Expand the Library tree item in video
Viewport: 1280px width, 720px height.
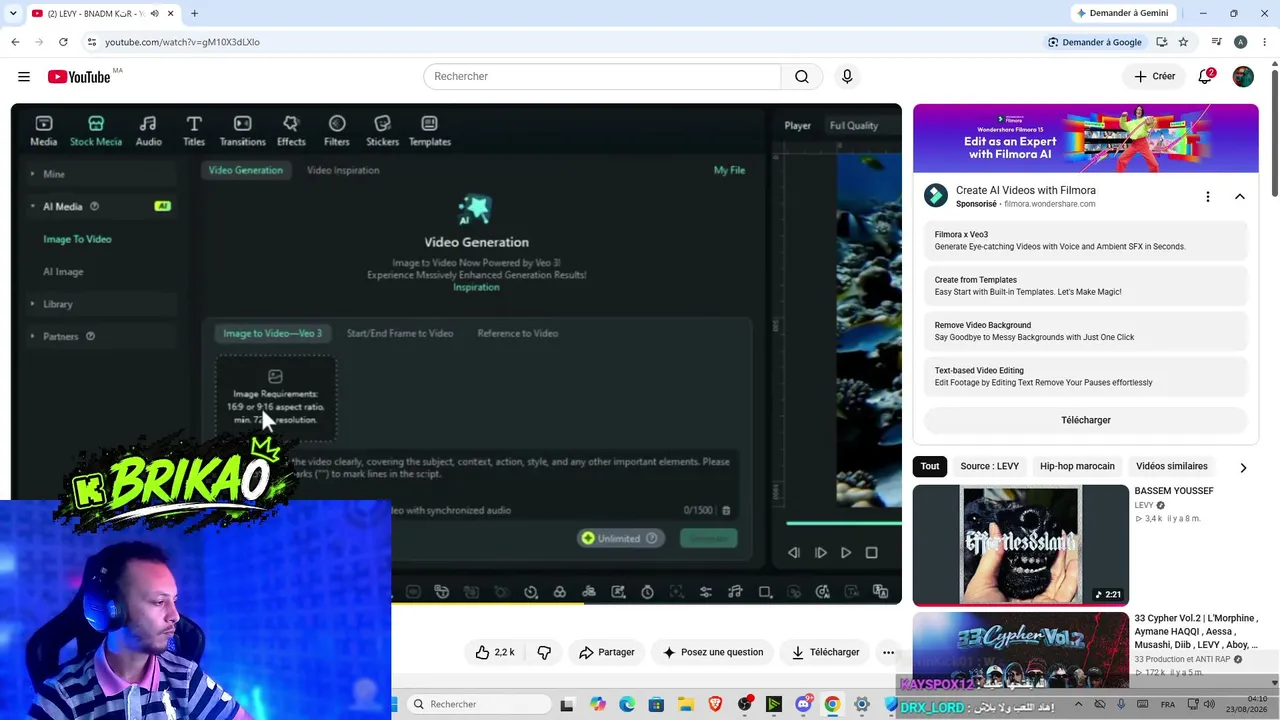(32, 304)
